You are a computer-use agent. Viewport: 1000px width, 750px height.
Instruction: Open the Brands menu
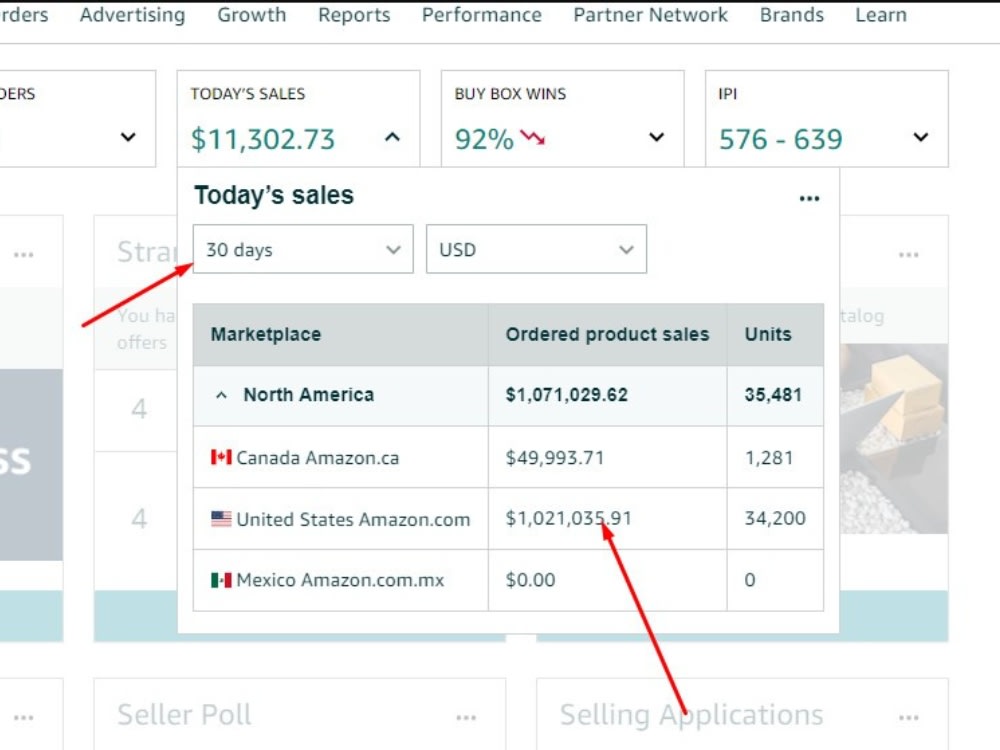(x=791, y=15)
